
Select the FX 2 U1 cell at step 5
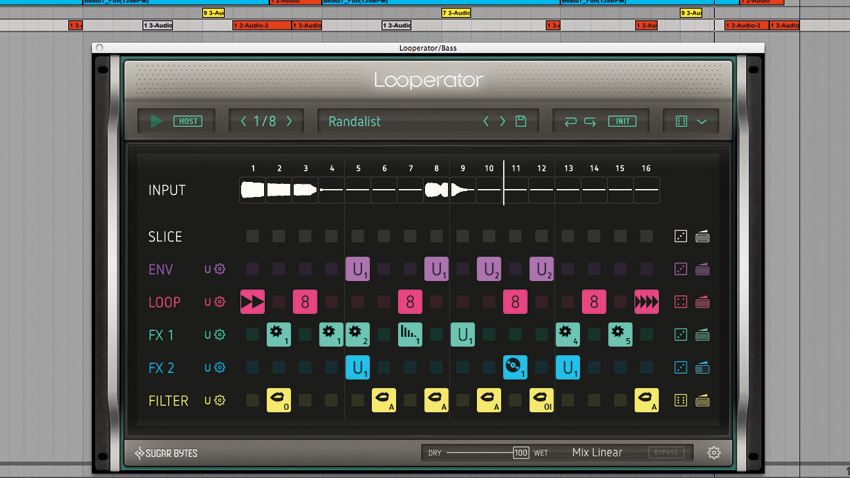pyautogui.click(x=358, y=367)
